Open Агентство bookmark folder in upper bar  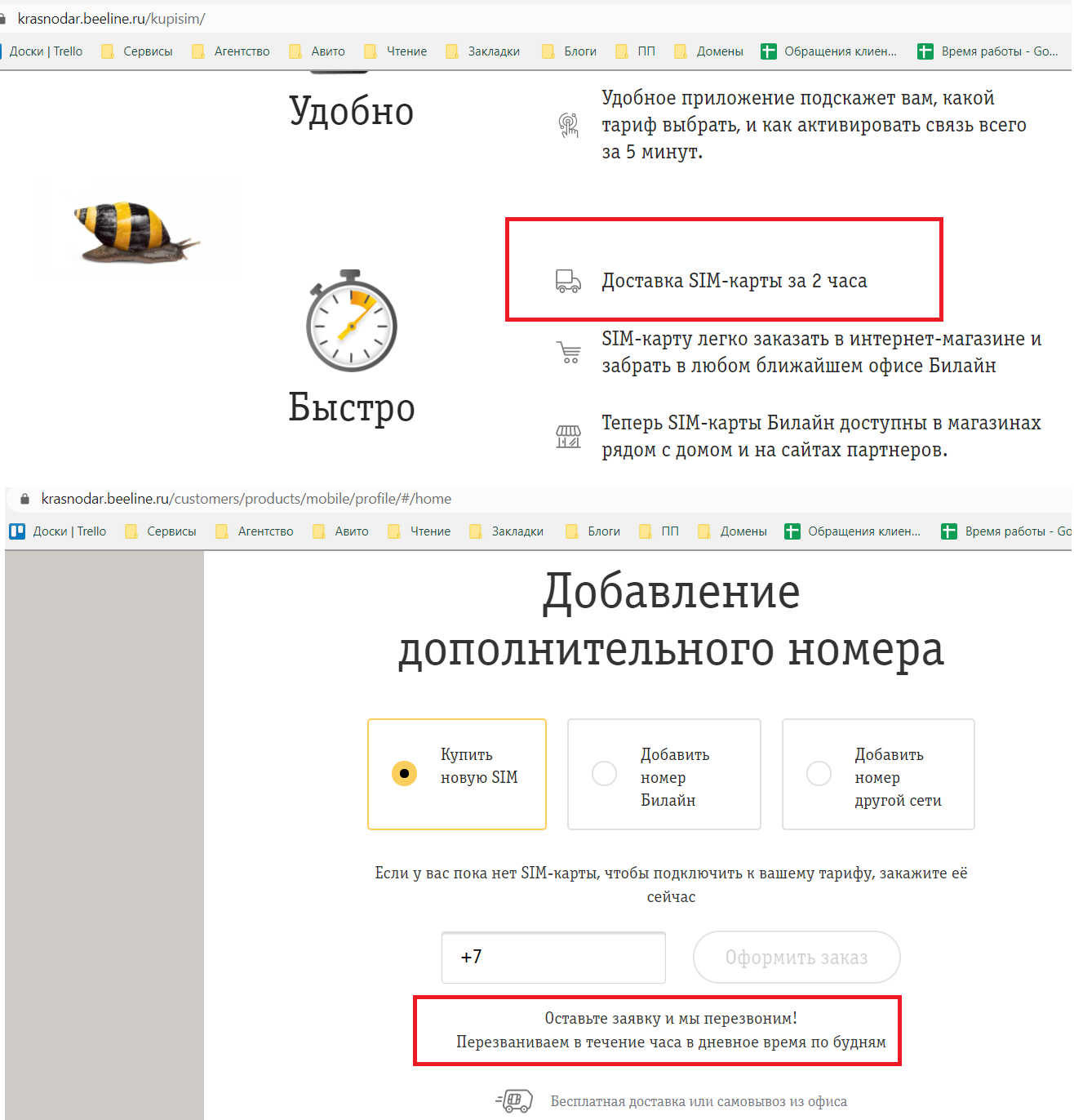[x=231, y=51]
